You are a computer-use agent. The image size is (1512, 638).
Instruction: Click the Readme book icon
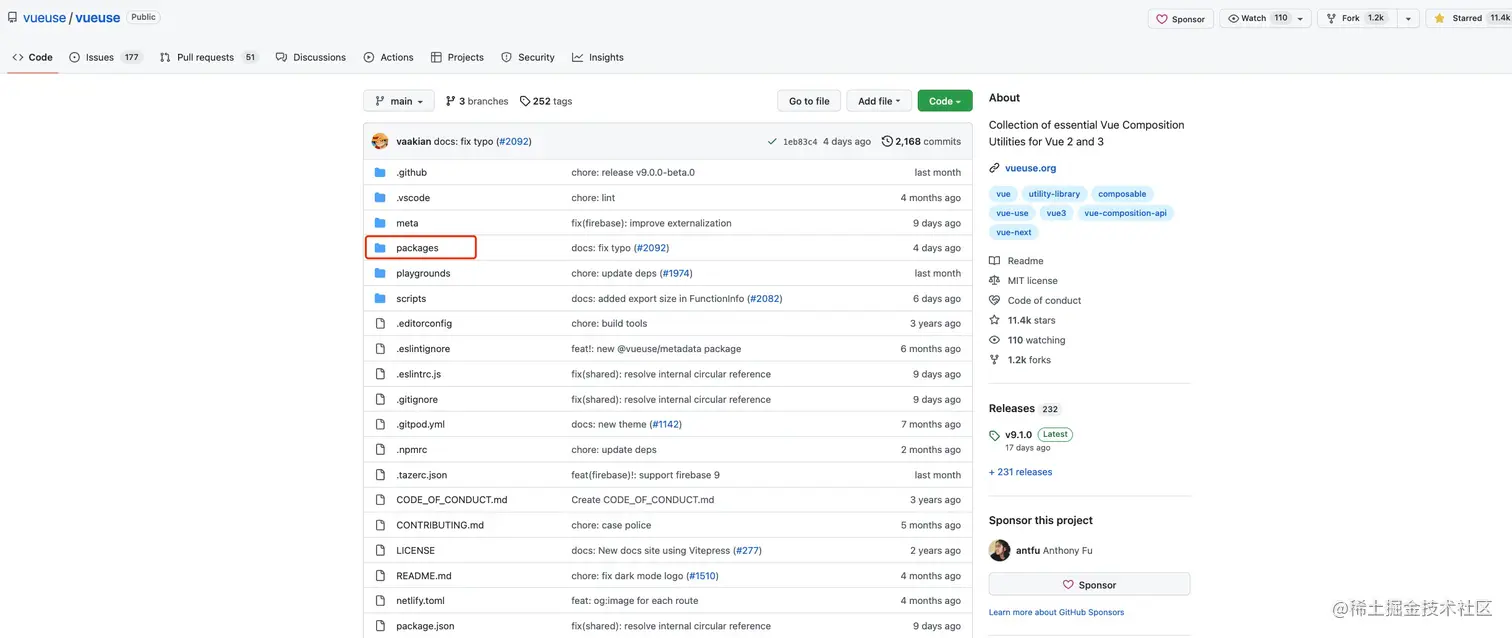[x=994, y=261]
